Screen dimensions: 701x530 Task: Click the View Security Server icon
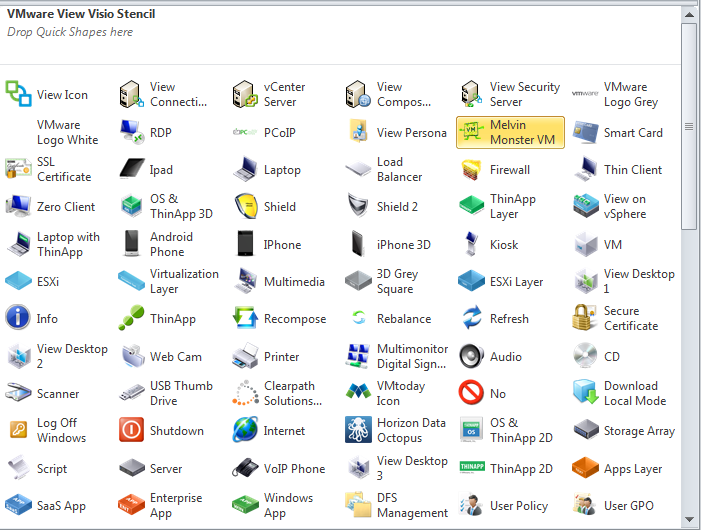click(472, 94)
